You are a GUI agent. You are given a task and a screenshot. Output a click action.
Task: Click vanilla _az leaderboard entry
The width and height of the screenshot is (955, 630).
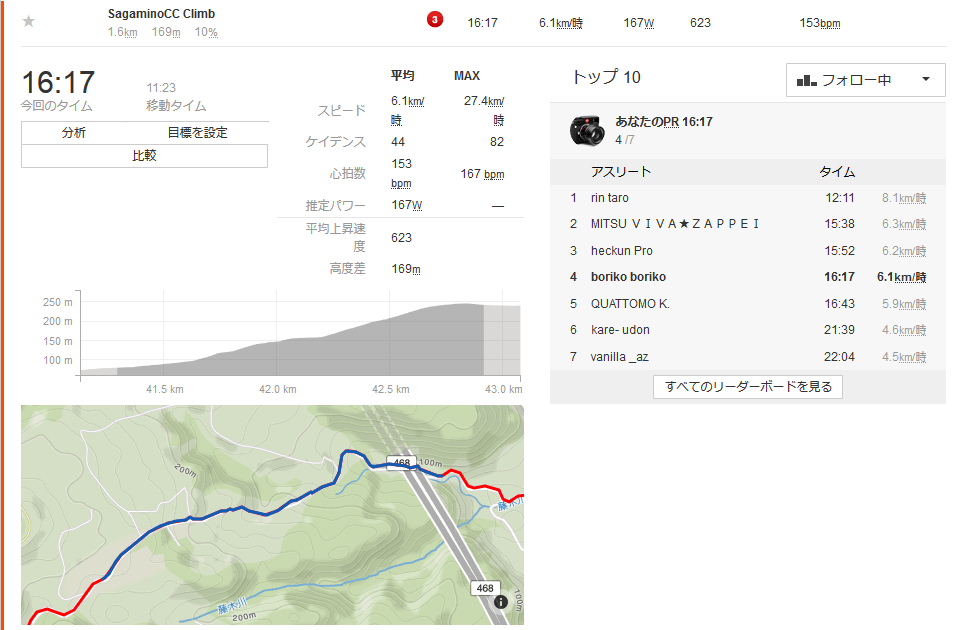click(x=619, y=357)
